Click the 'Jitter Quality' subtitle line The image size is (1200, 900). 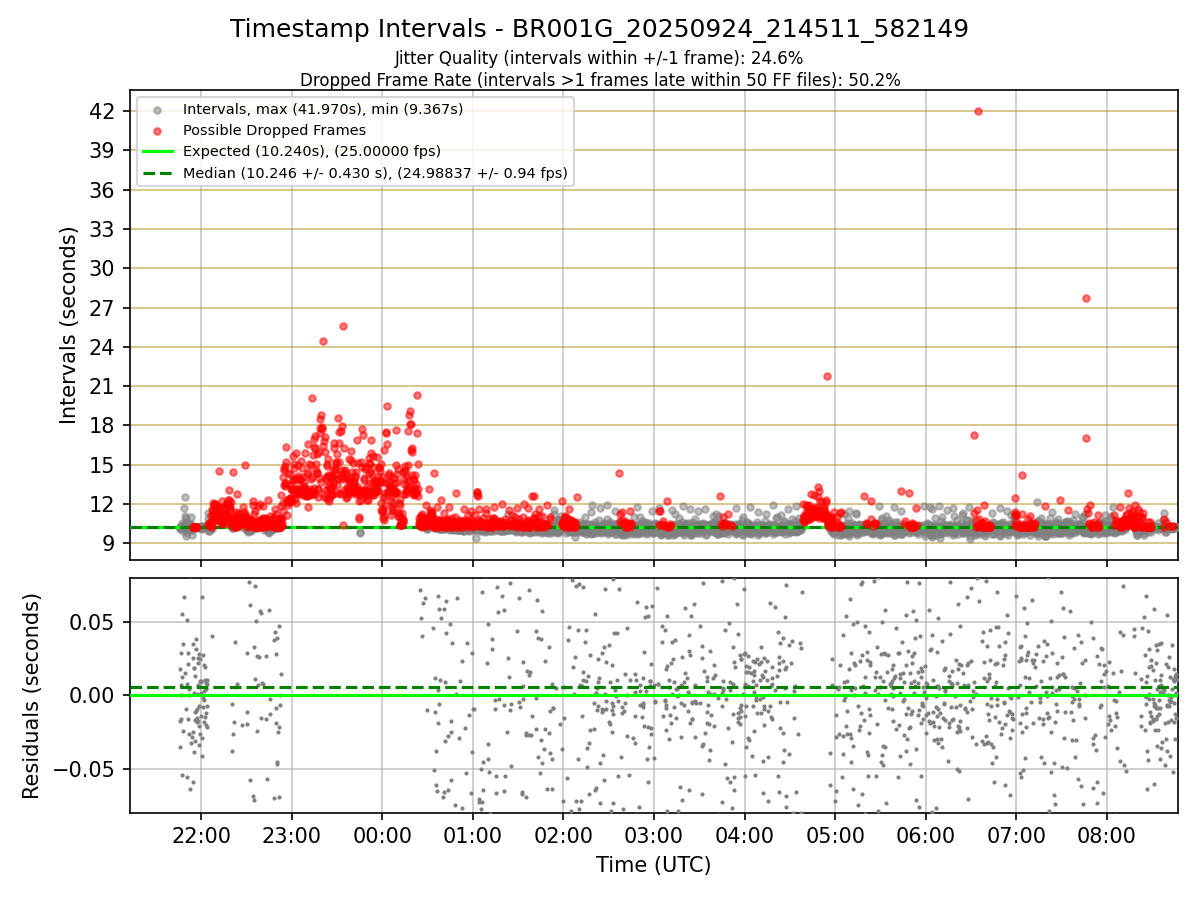click(599, 58)
